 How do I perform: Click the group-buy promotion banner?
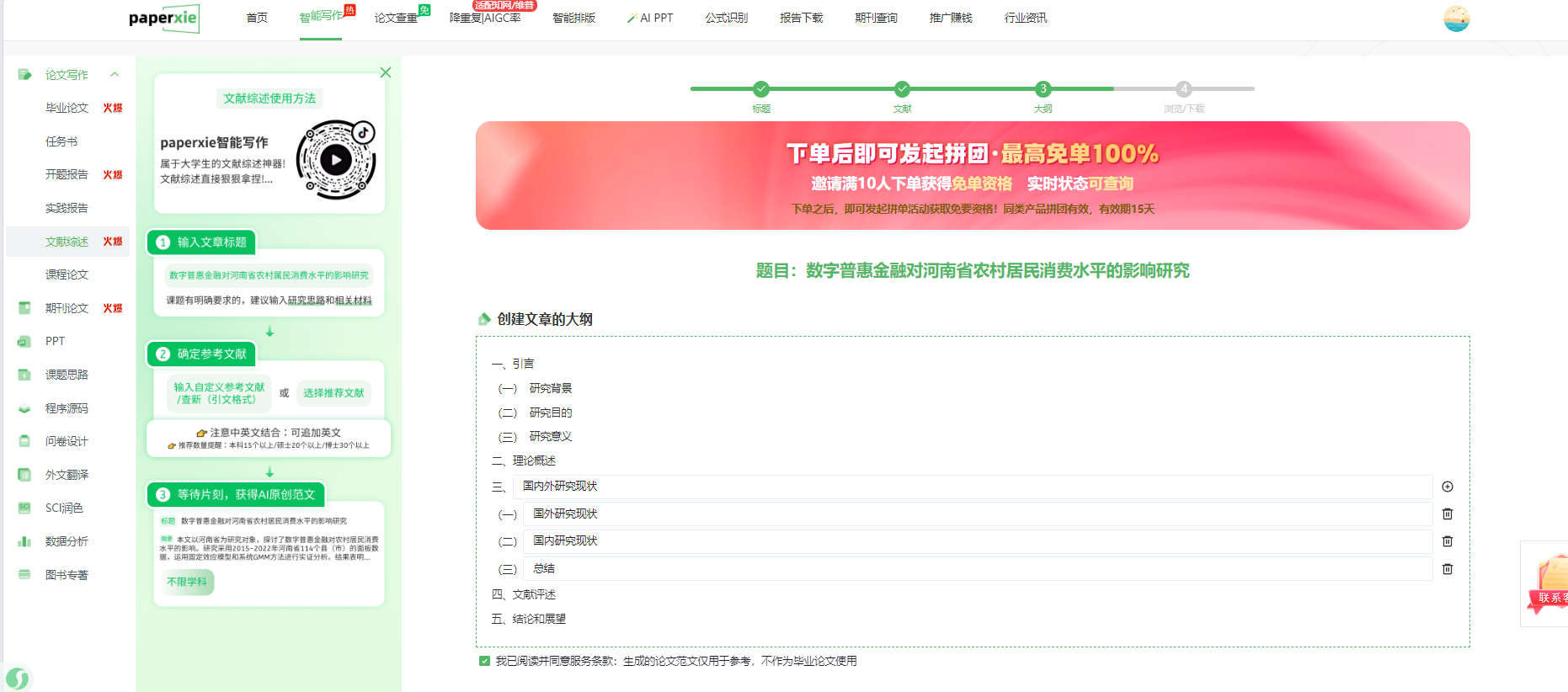tap(972, 176)
